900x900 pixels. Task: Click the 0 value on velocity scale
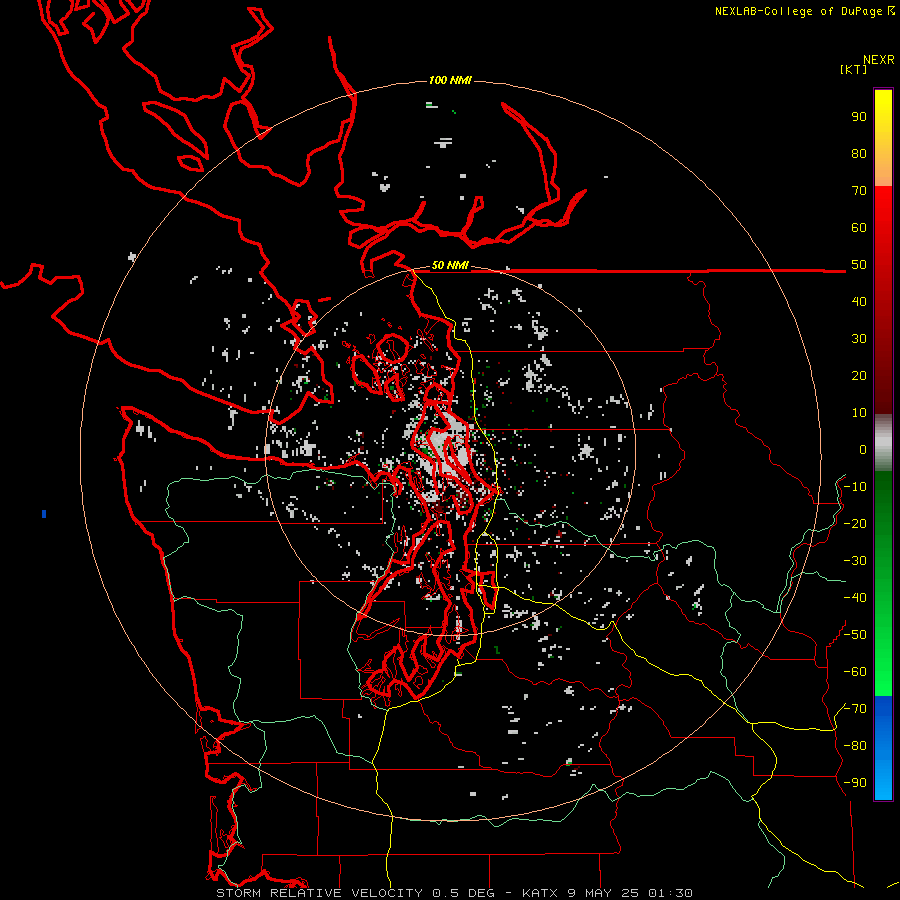tap(863, 450)
